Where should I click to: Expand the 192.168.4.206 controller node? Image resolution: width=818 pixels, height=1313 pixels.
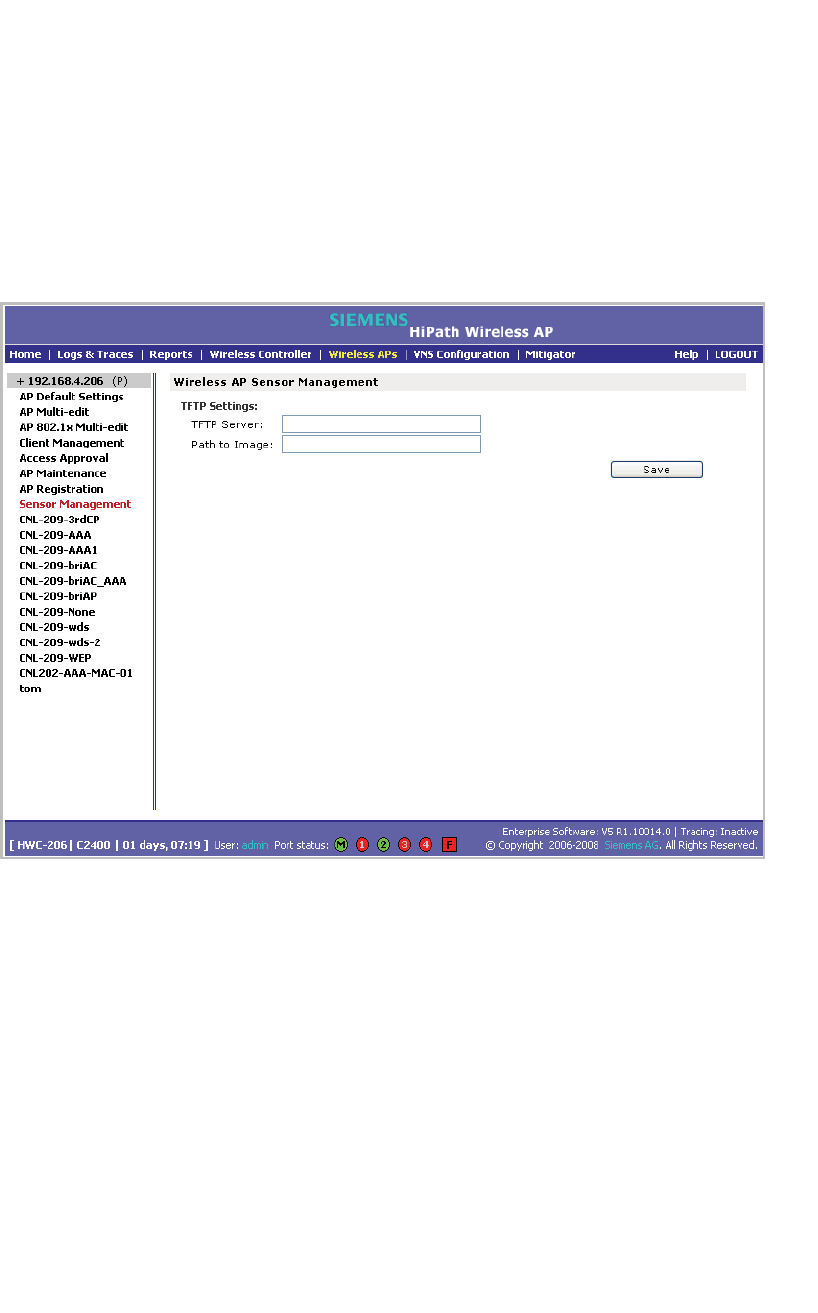coord(20,381)
